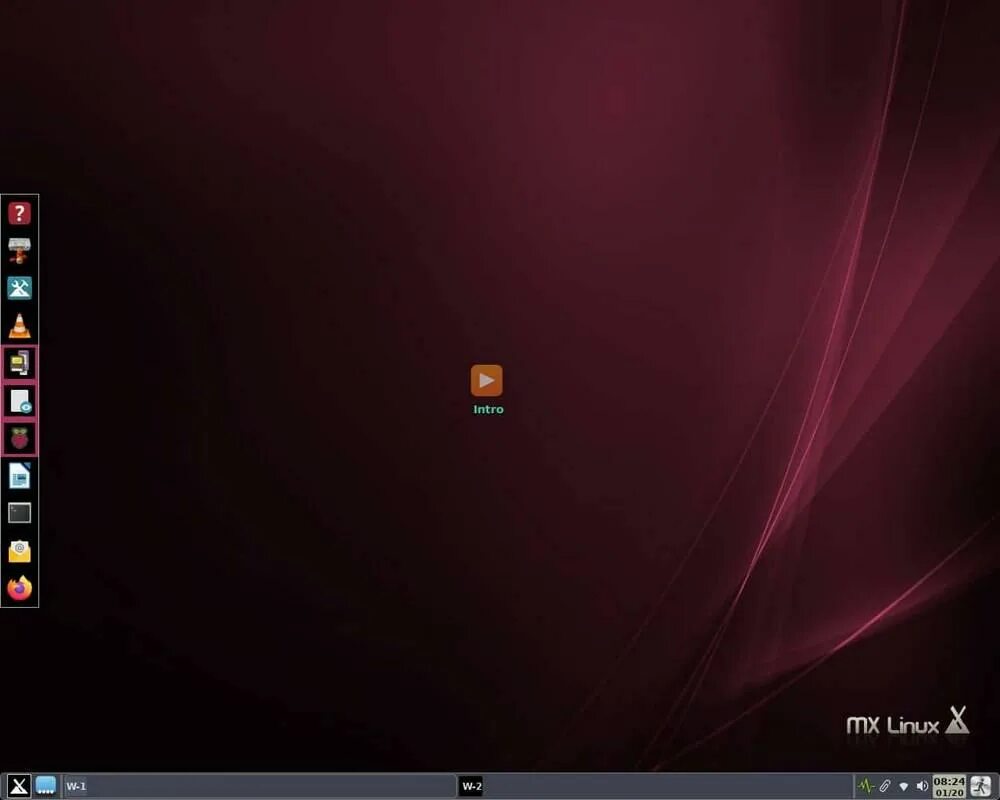Open the Raspberry Pi tool icon
The height and width of the screenshot is (800, 1000).
[x=18, y=438]
